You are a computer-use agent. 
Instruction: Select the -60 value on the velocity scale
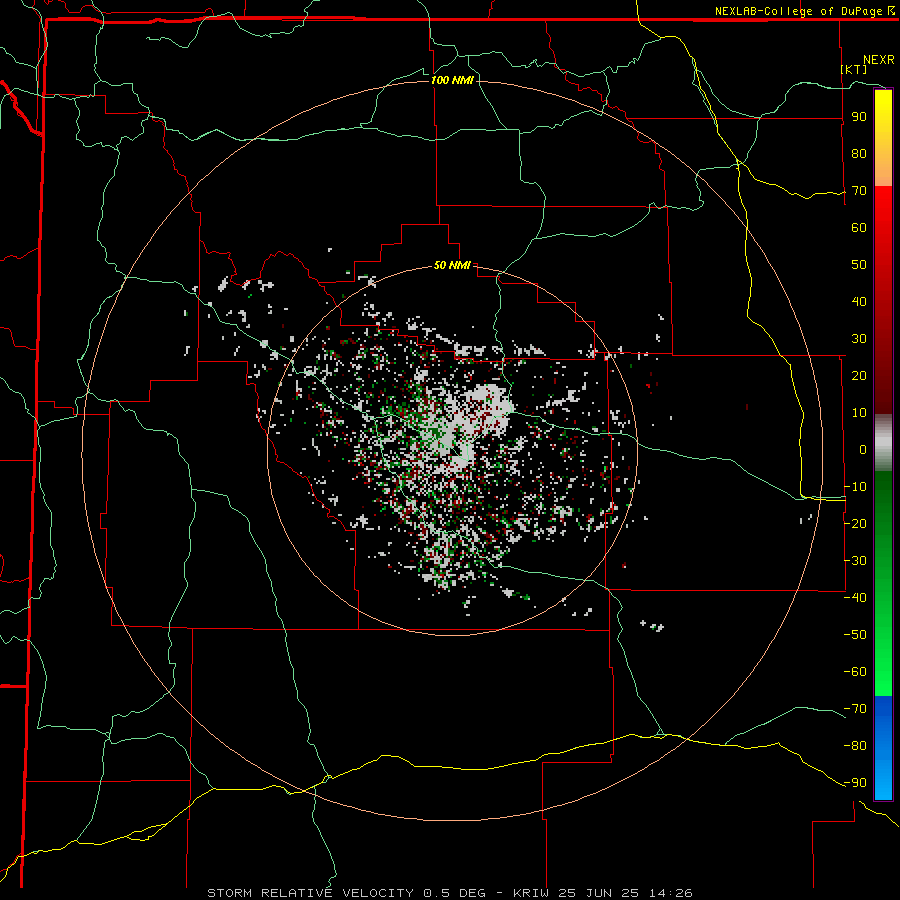click(x=855, y=672)
